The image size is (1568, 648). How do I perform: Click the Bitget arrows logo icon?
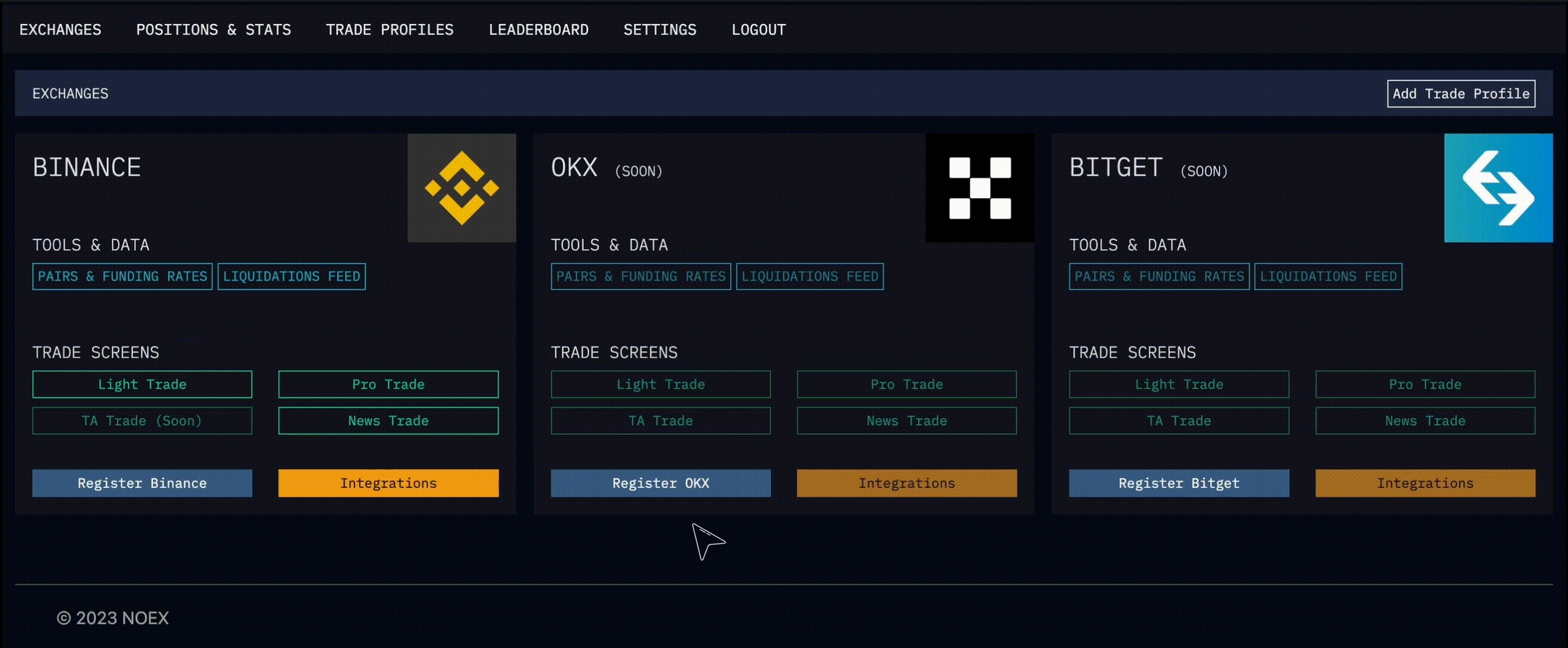click(1498, 188)
